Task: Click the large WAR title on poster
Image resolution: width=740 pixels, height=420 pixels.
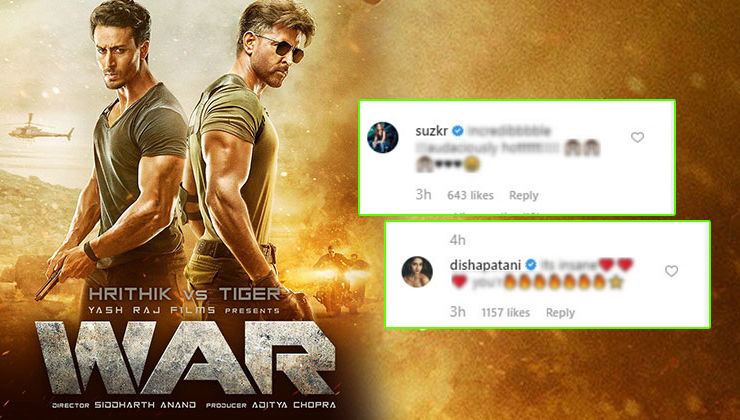Action: pos(186,358)
